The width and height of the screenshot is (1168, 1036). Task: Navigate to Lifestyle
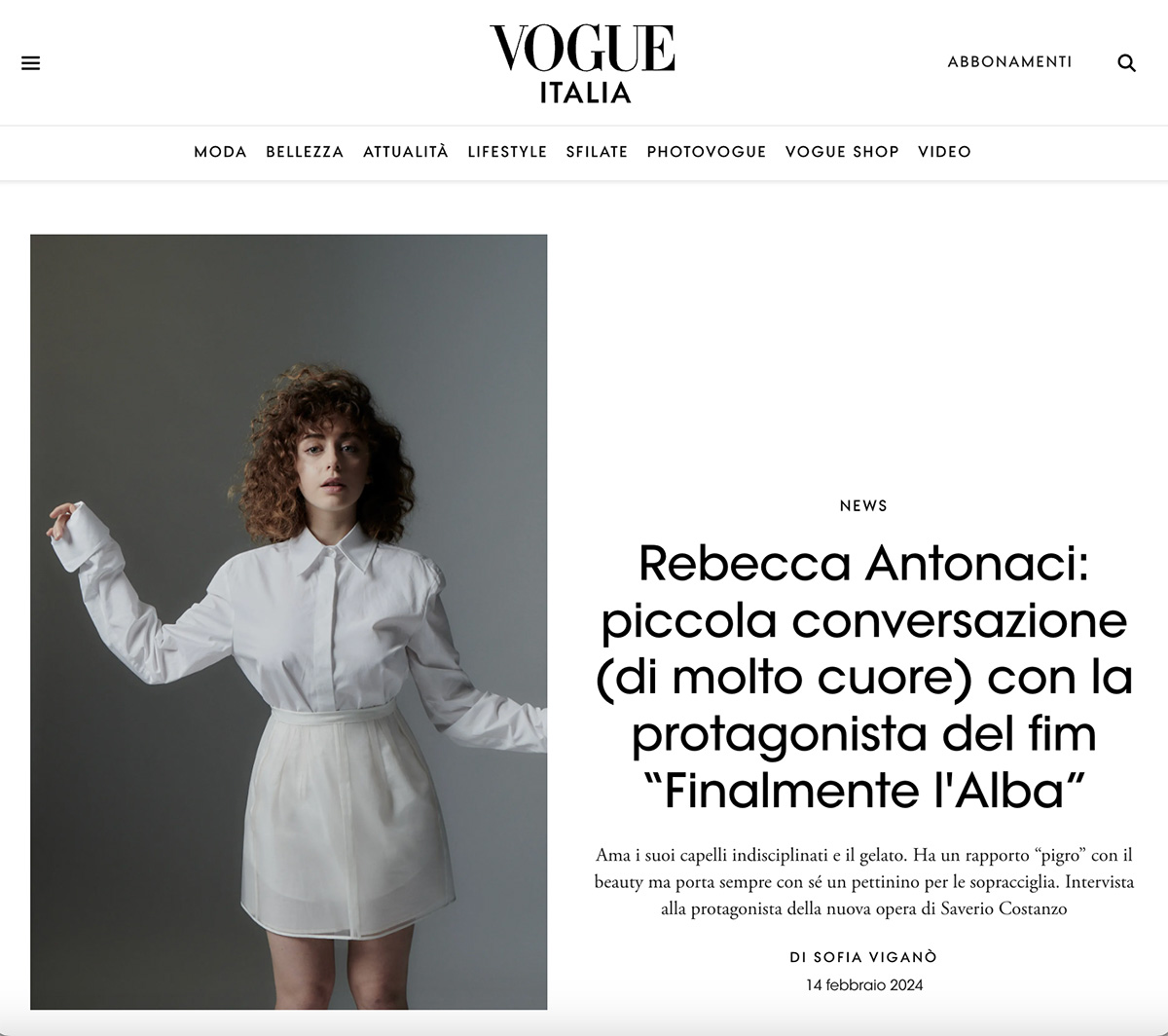coord(507,152)
